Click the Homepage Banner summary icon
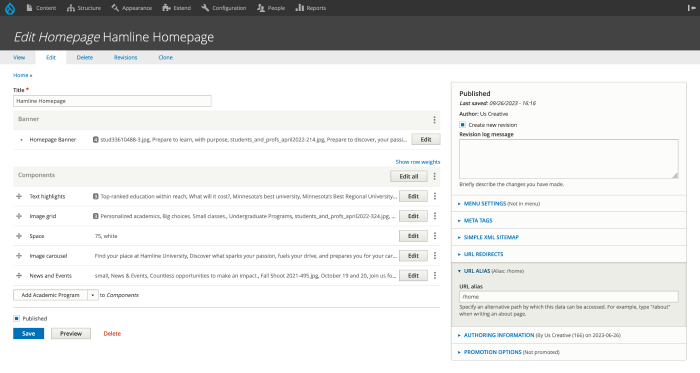Image resolution: width=700 pixels, height=373 pixels. coord(96,140)
